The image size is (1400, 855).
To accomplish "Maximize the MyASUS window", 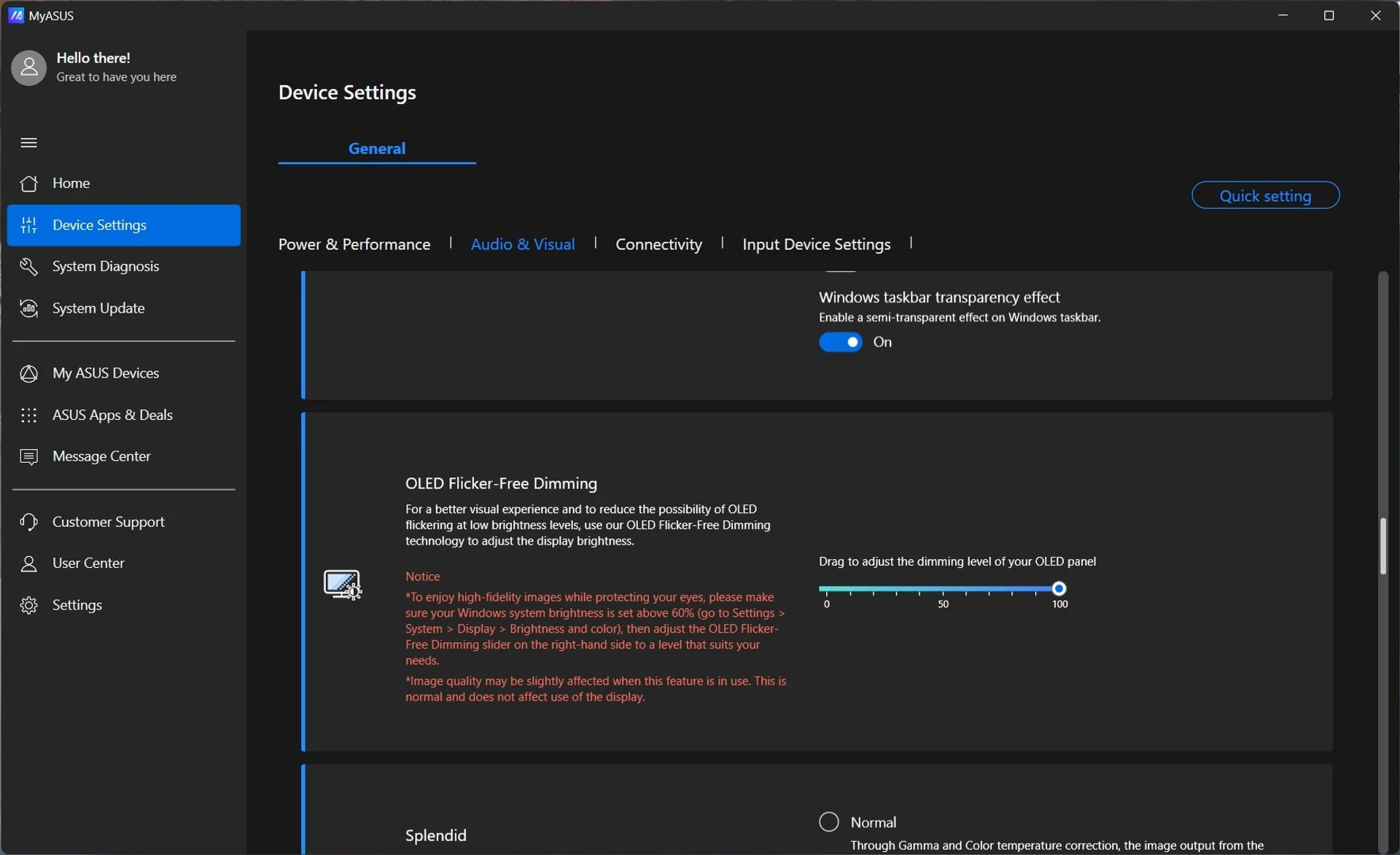I will click(1329, 15).
